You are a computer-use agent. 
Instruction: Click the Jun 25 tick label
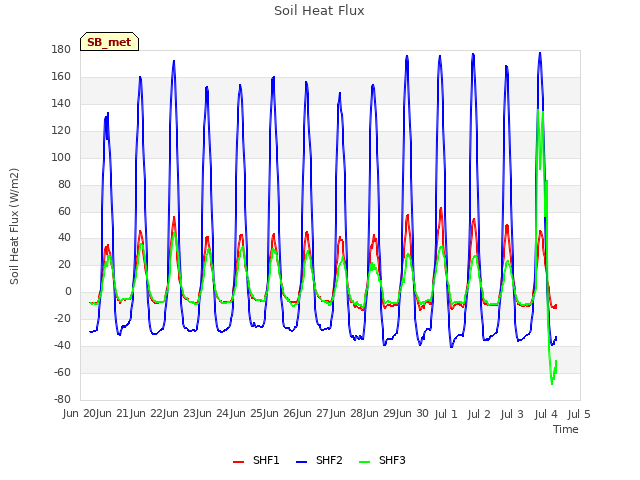coord(246,414)
